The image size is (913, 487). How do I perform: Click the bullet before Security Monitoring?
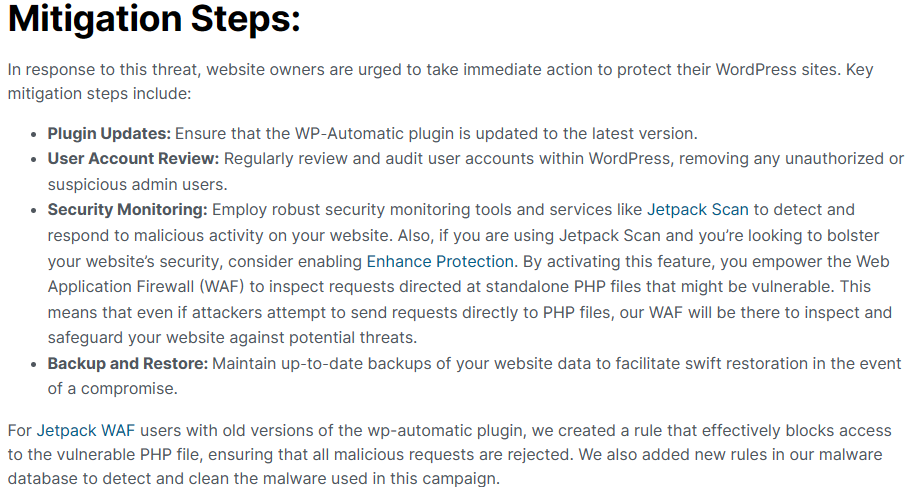(x=33, y=211)
